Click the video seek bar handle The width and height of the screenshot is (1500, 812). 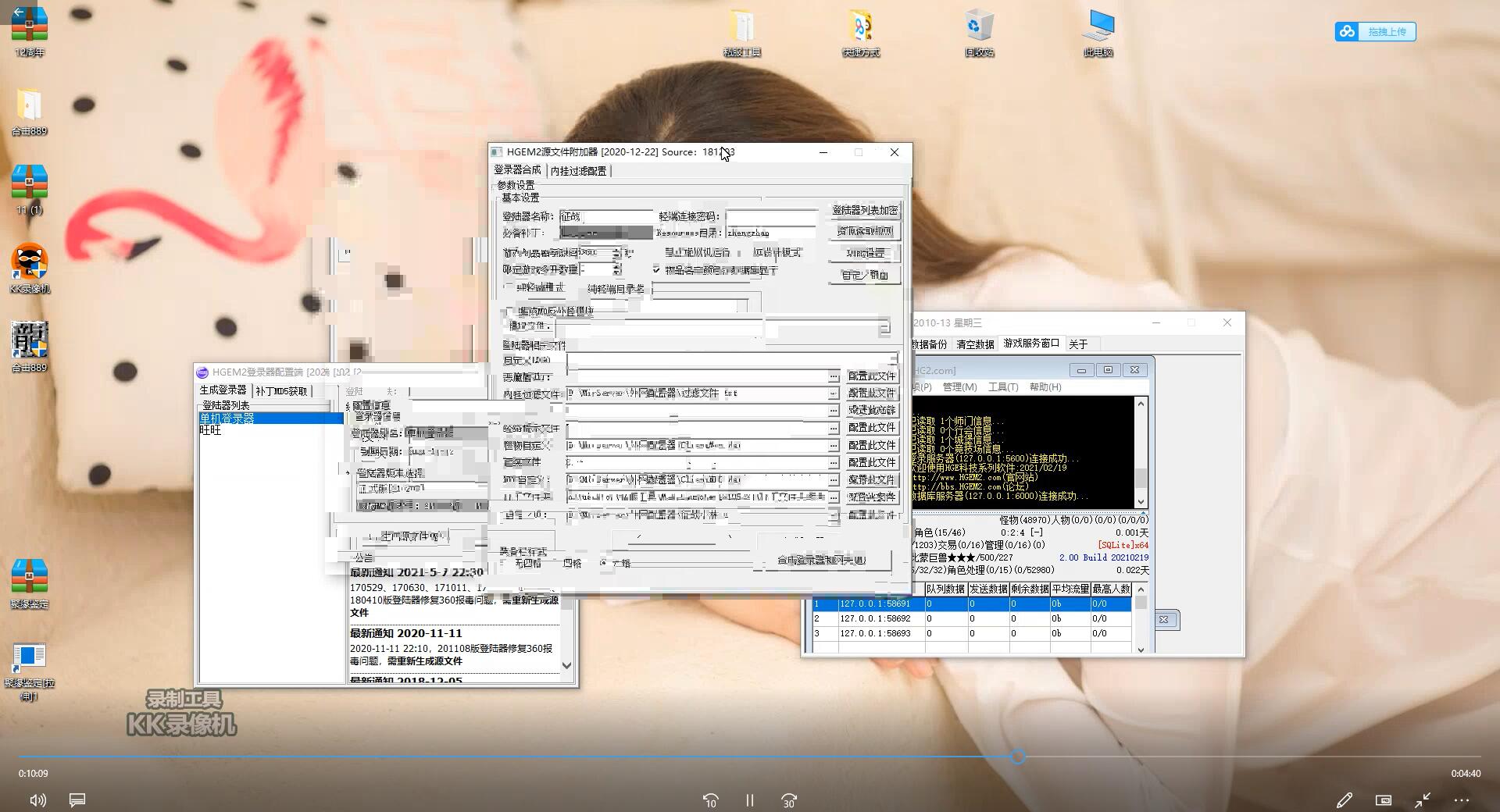1018,757
